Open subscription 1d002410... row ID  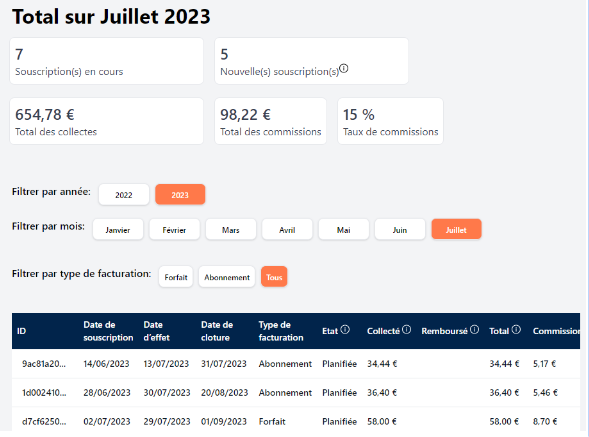coord(44,393)
